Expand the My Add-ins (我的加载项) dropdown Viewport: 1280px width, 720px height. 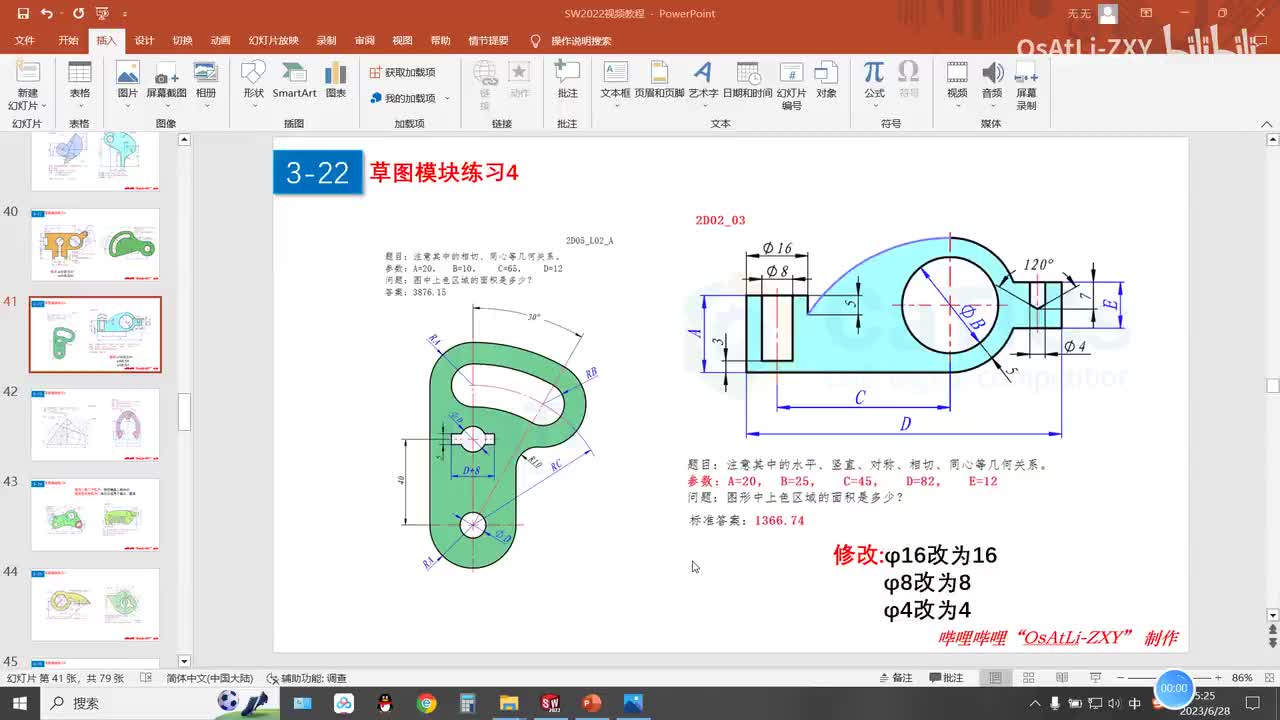coord(447,98)
